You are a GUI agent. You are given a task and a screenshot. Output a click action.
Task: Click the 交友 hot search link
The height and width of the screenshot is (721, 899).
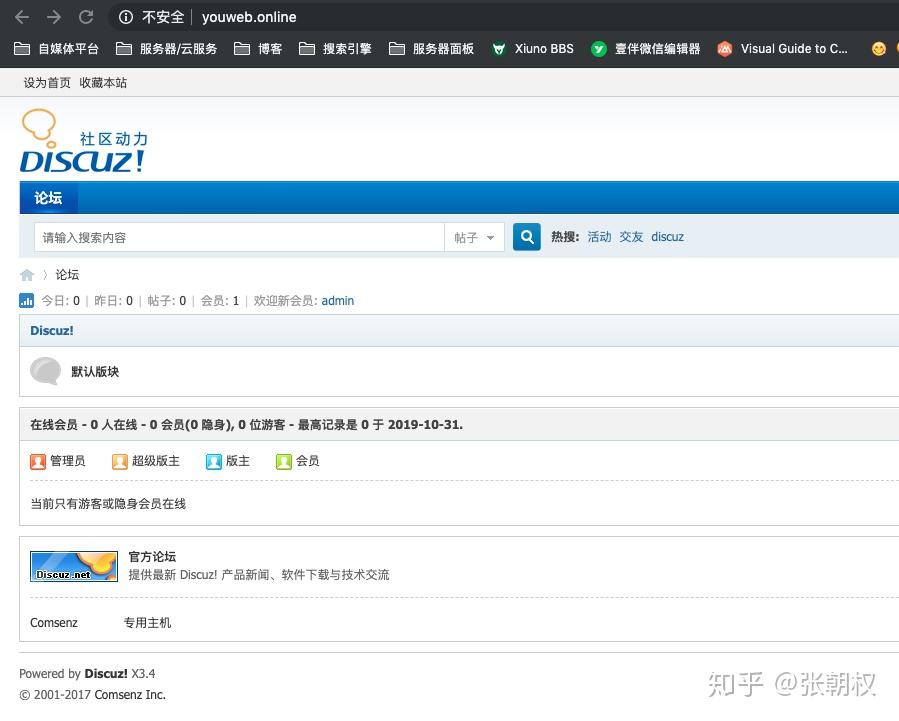pyautogui.click(x=631, y=237)
